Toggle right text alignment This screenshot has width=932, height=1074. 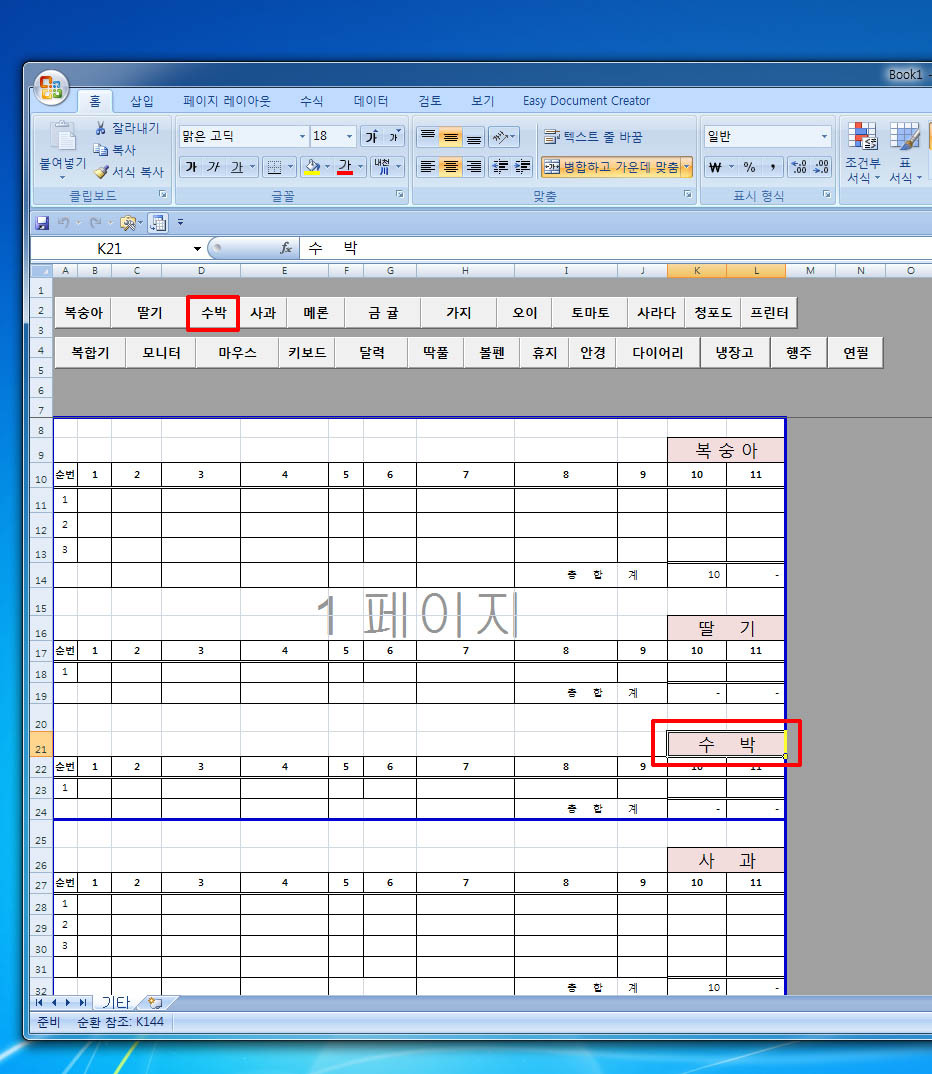click(x=473, y=166)
